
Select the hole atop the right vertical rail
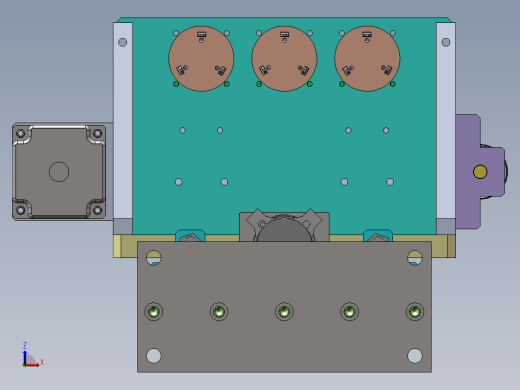pyautogui.click(x=446, y=42)
